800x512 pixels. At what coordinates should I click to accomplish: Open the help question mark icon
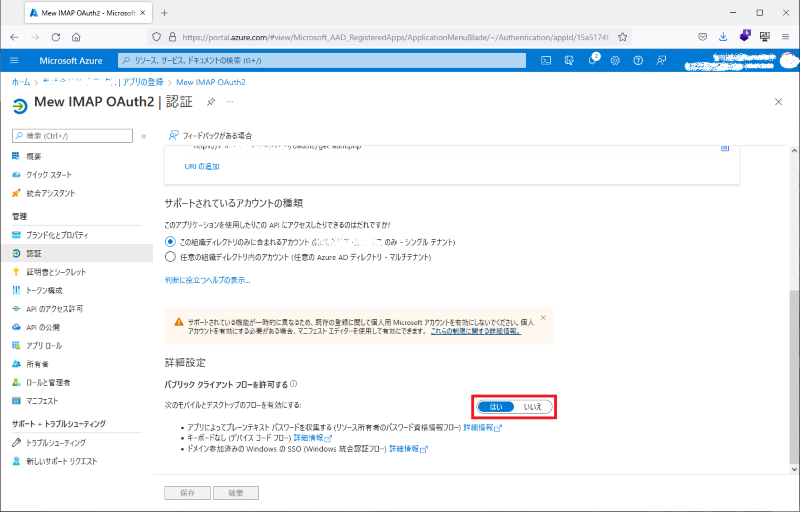point(638,60)
